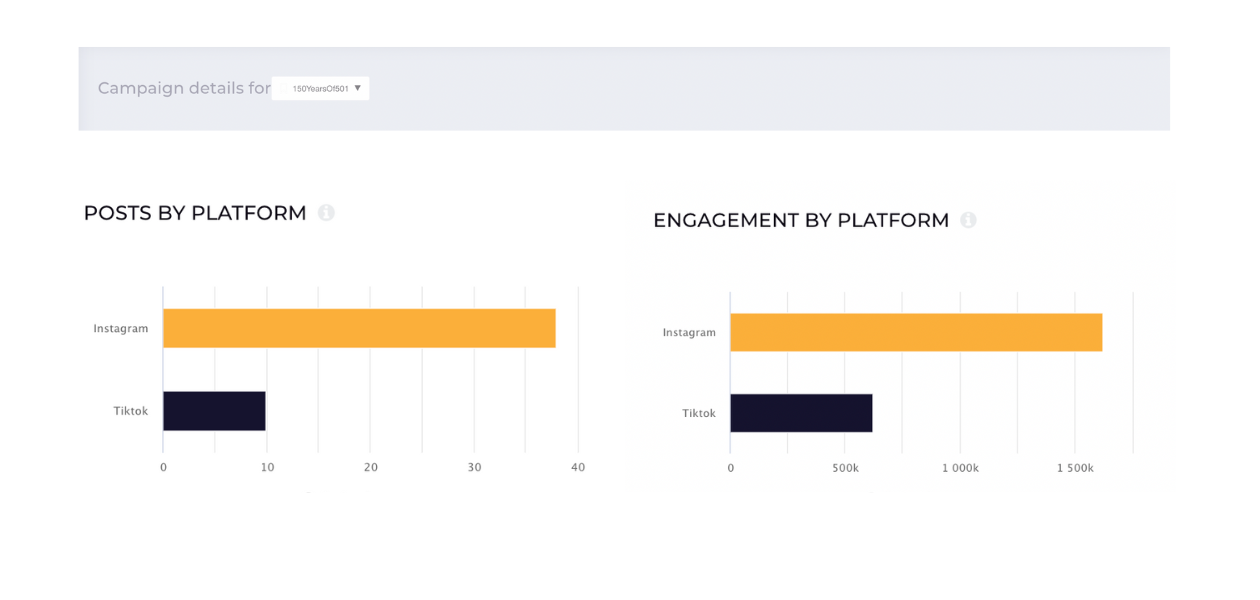This screenshot has height=600, width=1260.
Task: Click the Tiktok label in Engagement by Platform chart
Action: point(699,413)
